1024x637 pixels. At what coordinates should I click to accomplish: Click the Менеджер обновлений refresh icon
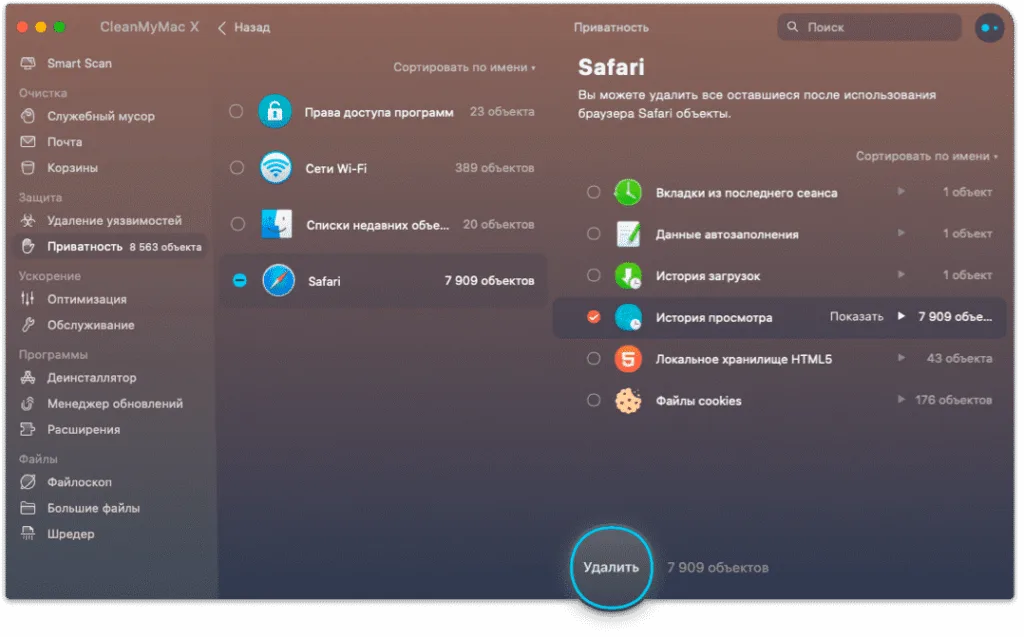coord(28,404)
